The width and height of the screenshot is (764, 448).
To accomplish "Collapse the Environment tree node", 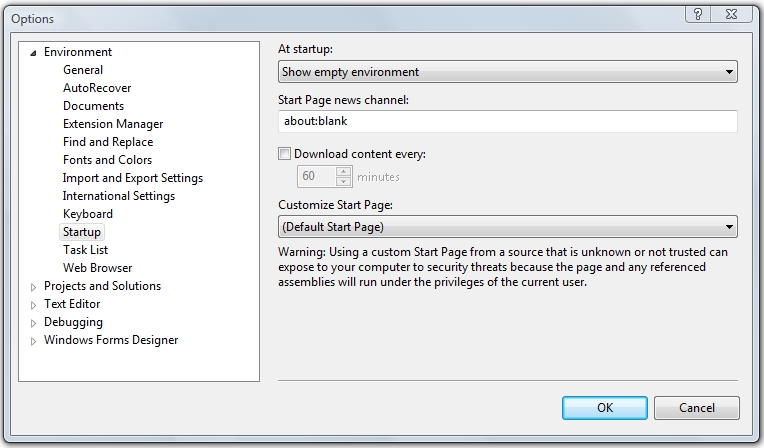I will coord(33,52).
